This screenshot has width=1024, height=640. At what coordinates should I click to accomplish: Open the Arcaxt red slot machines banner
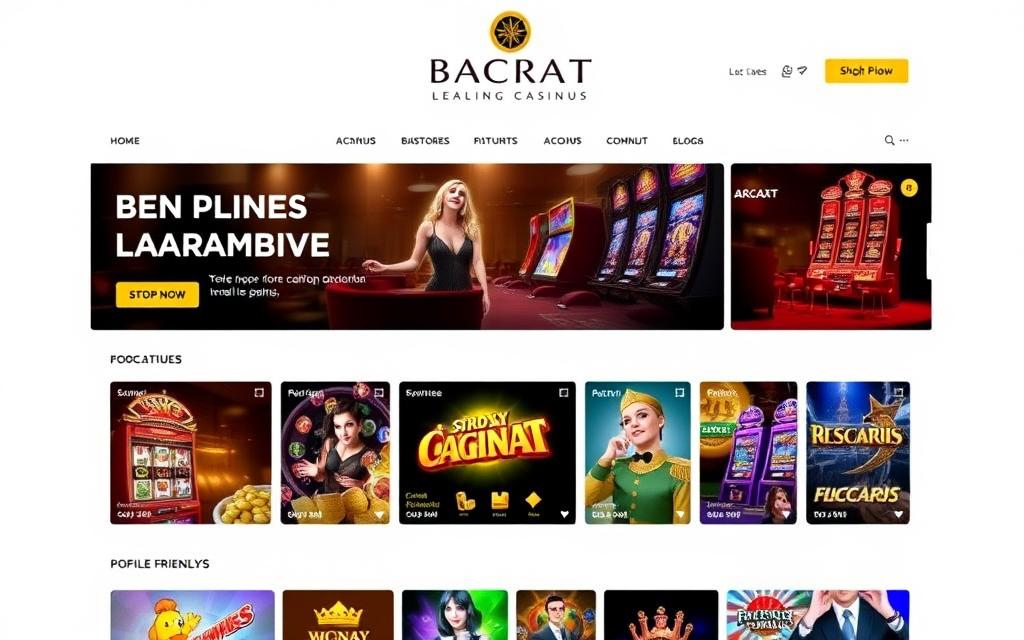click(831, 246)
